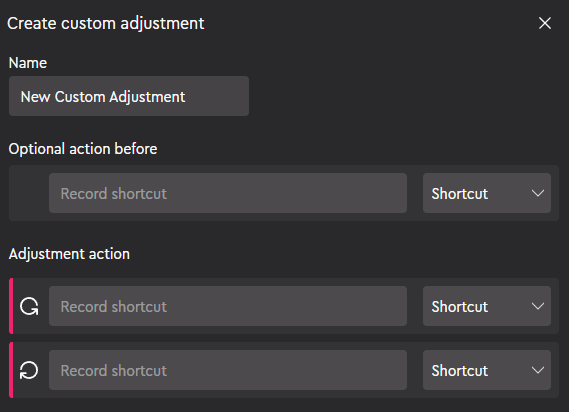Close the Create custom adjustment dialog

tap(545, 23)
